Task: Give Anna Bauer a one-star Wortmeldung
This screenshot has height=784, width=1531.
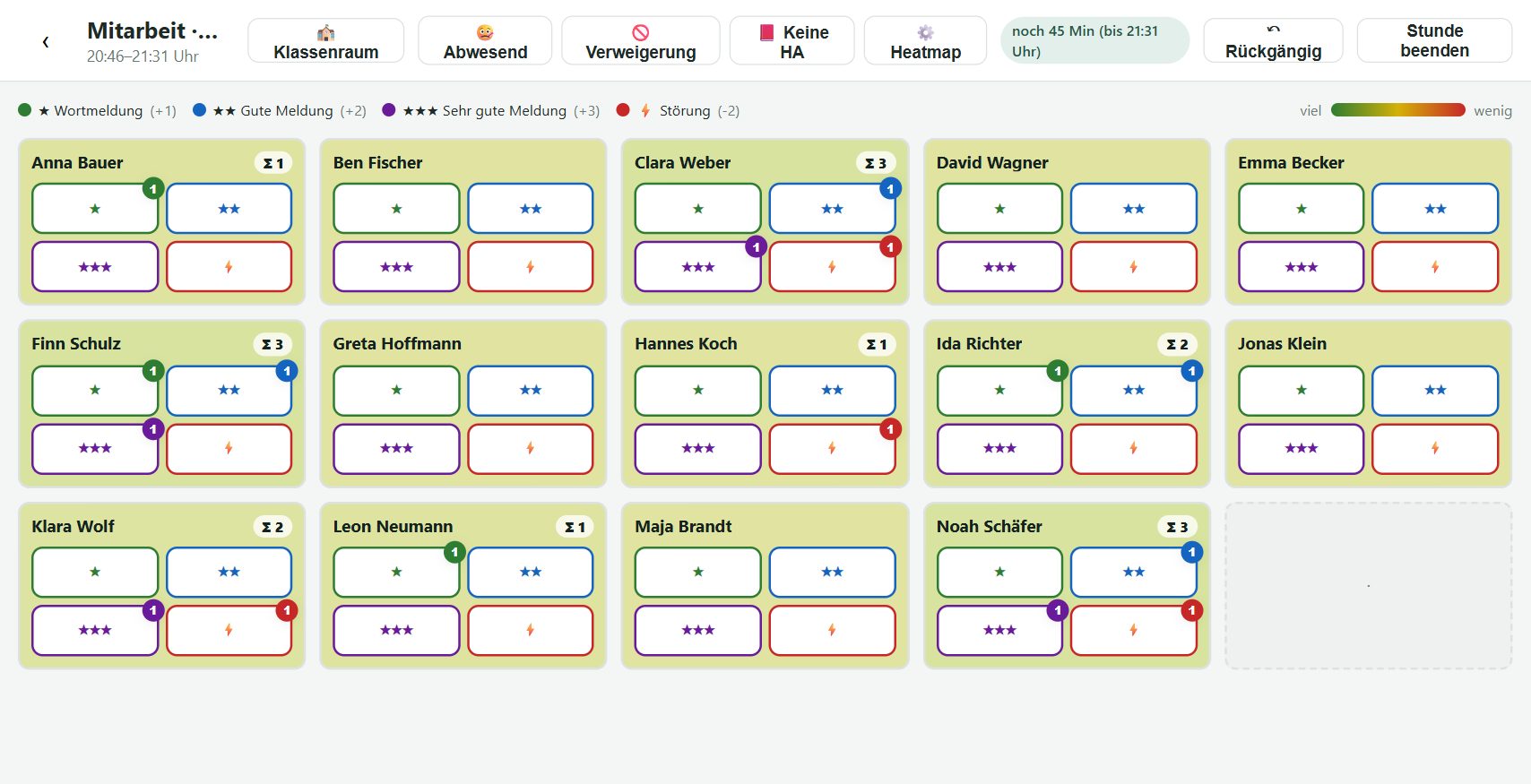Action: [95, 209]
